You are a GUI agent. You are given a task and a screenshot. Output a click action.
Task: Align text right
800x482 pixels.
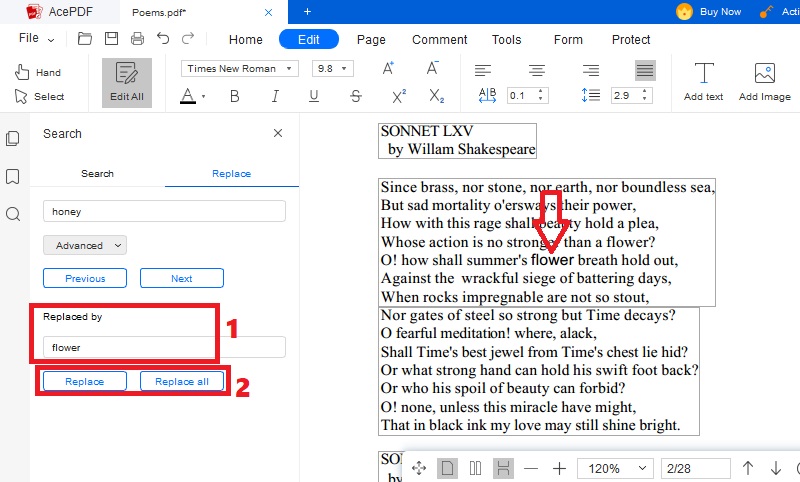(x=591, y=70)
